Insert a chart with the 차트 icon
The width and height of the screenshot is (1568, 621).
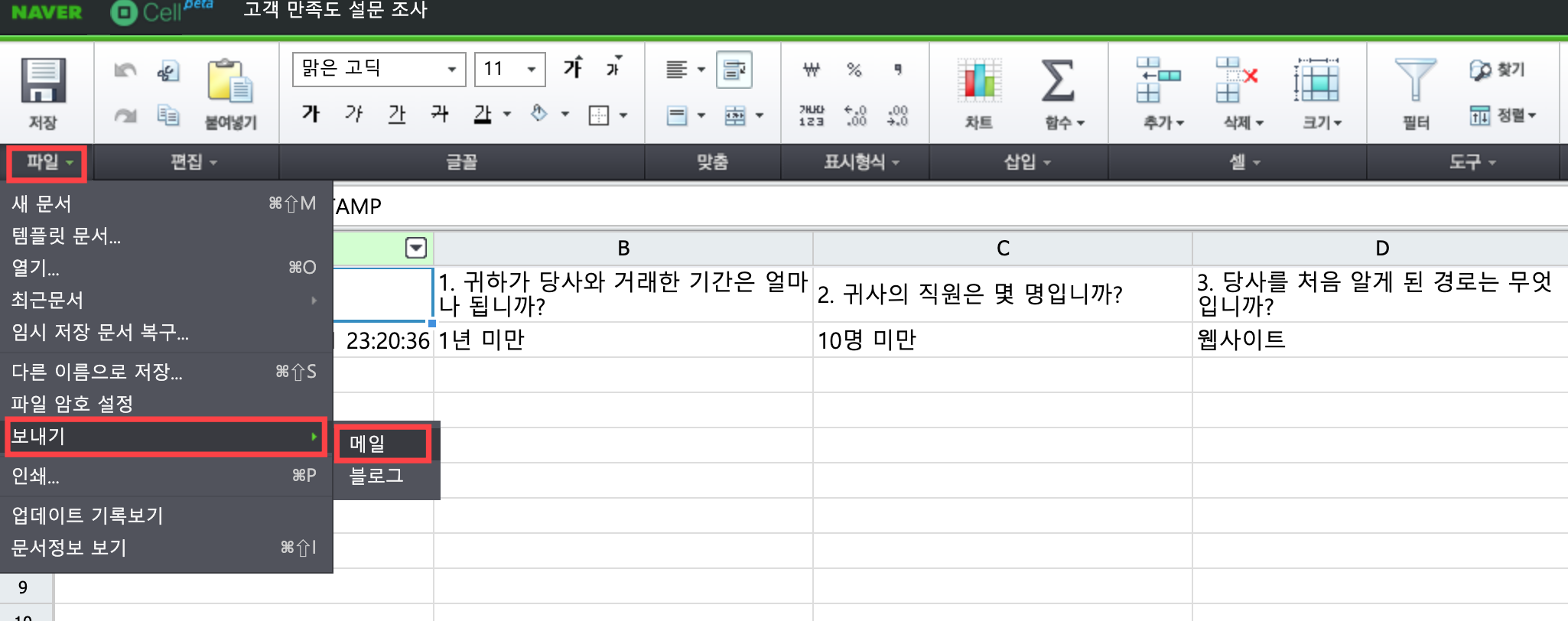pos(979,81)
